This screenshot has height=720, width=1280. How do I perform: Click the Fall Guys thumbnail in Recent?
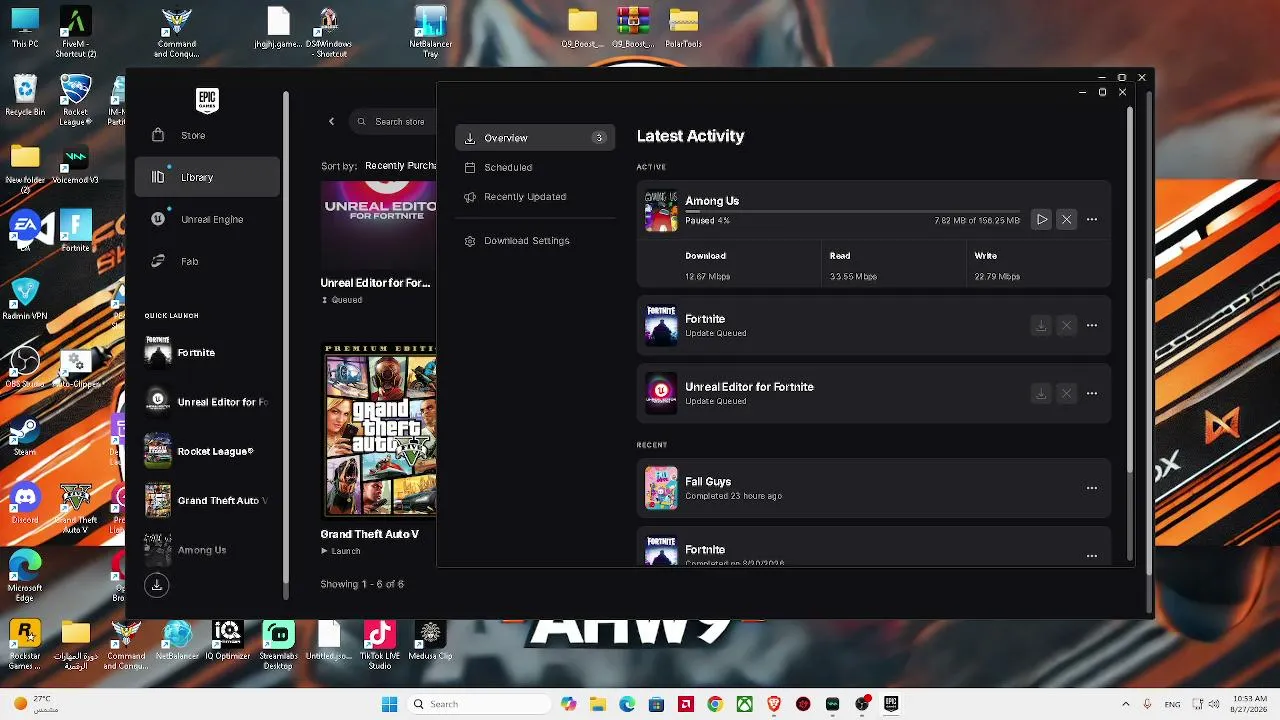(x=661, y=488)
